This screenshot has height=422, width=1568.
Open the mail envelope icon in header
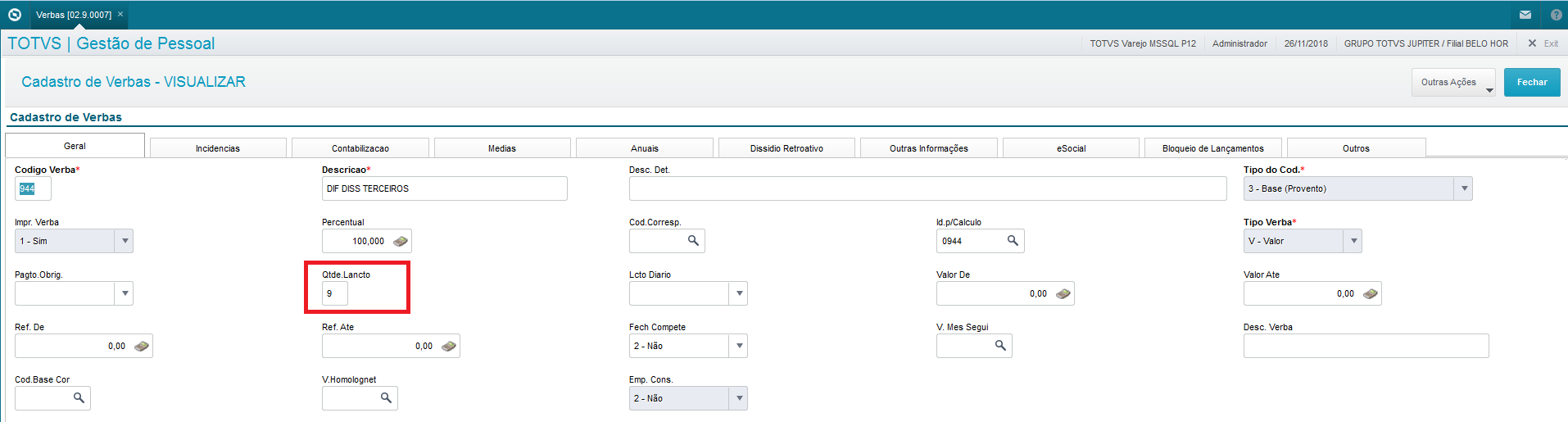[x=1525, y=15]
